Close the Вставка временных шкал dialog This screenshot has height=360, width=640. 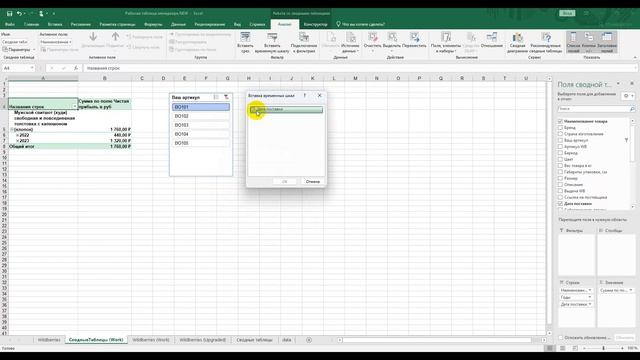click(x=320, y=96)
